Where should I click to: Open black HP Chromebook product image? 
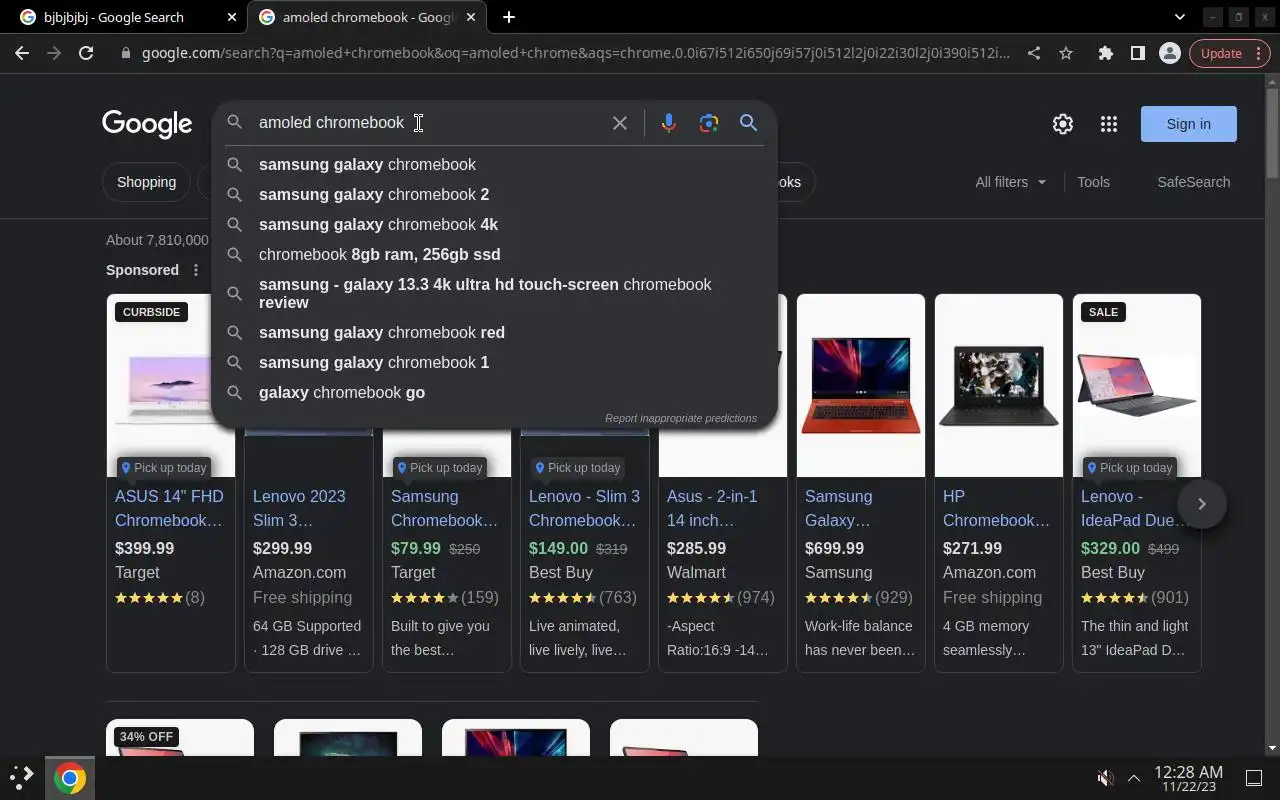coord(999,385)
